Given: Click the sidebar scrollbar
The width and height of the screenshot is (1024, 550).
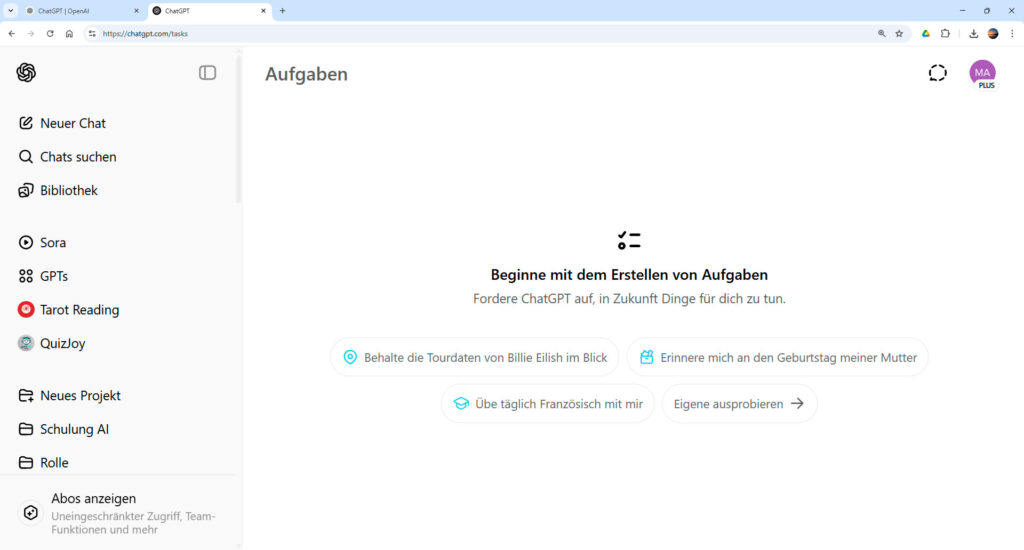Looking at the screenshot, I should (x=238, y=131).
